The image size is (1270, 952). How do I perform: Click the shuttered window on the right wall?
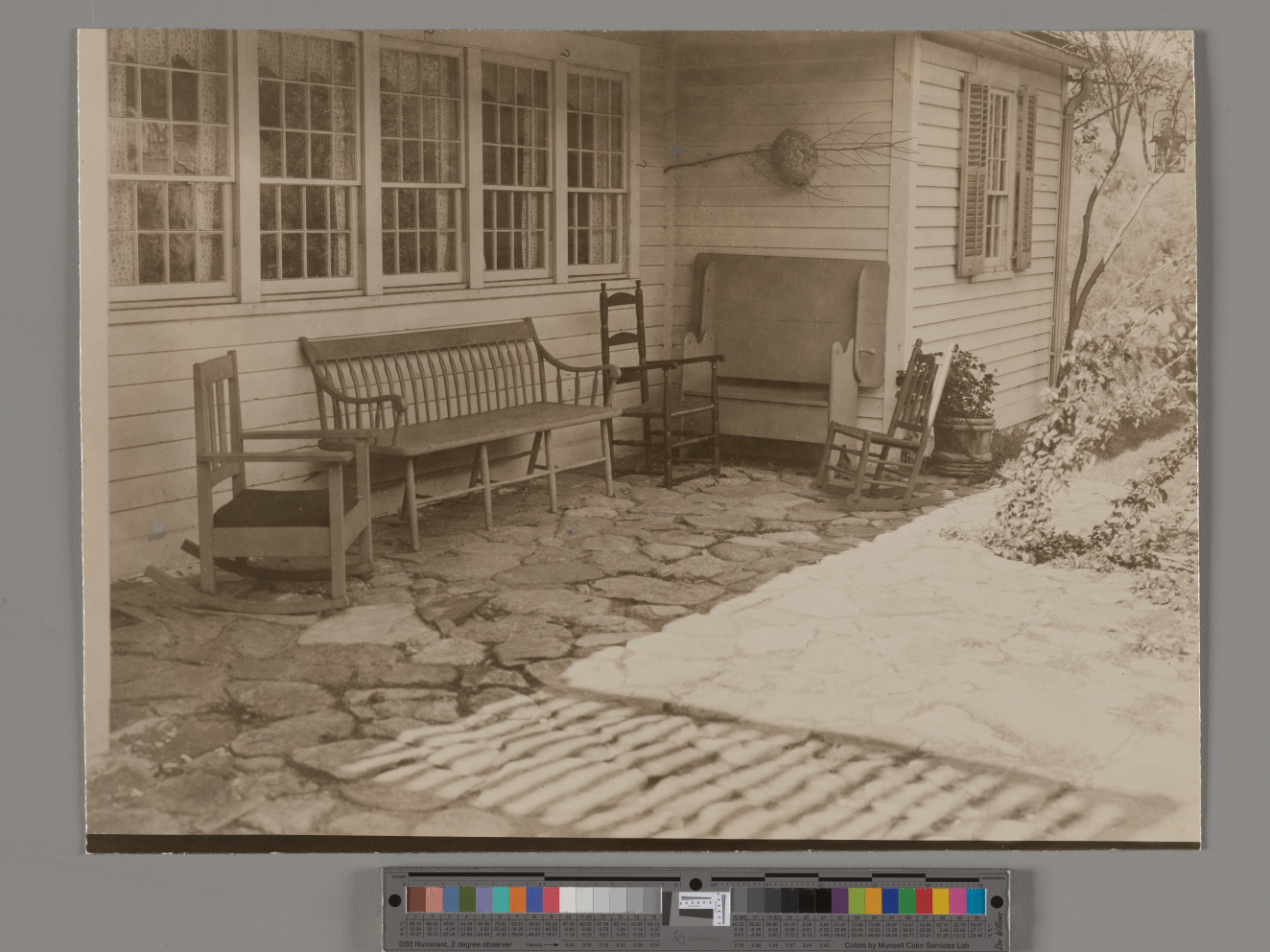998,177
